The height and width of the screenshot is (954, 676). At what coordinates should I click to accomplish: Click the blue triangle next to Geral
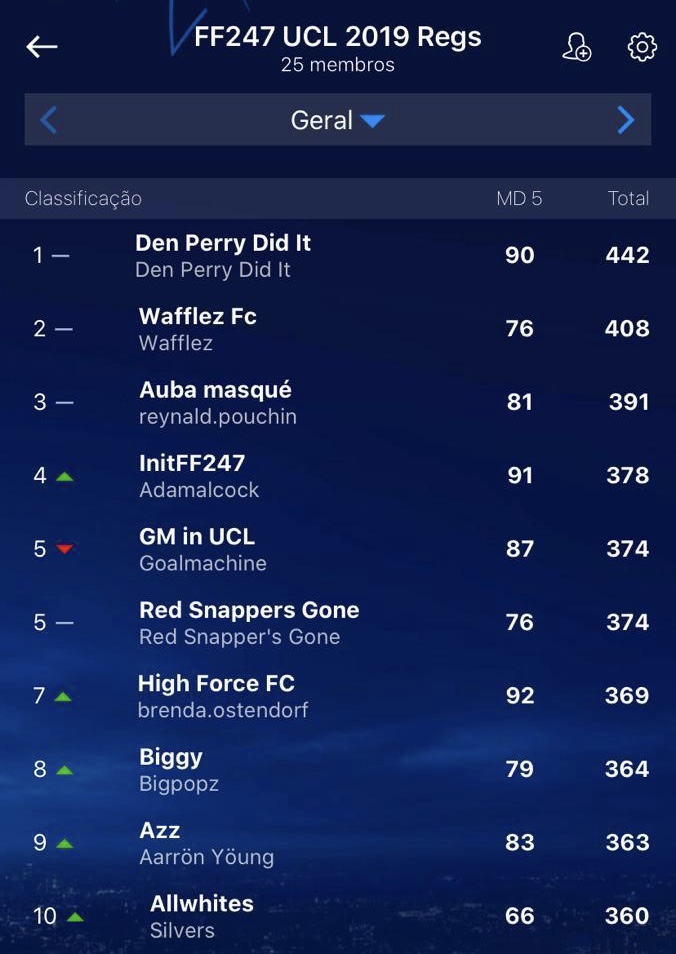point(372,120)
